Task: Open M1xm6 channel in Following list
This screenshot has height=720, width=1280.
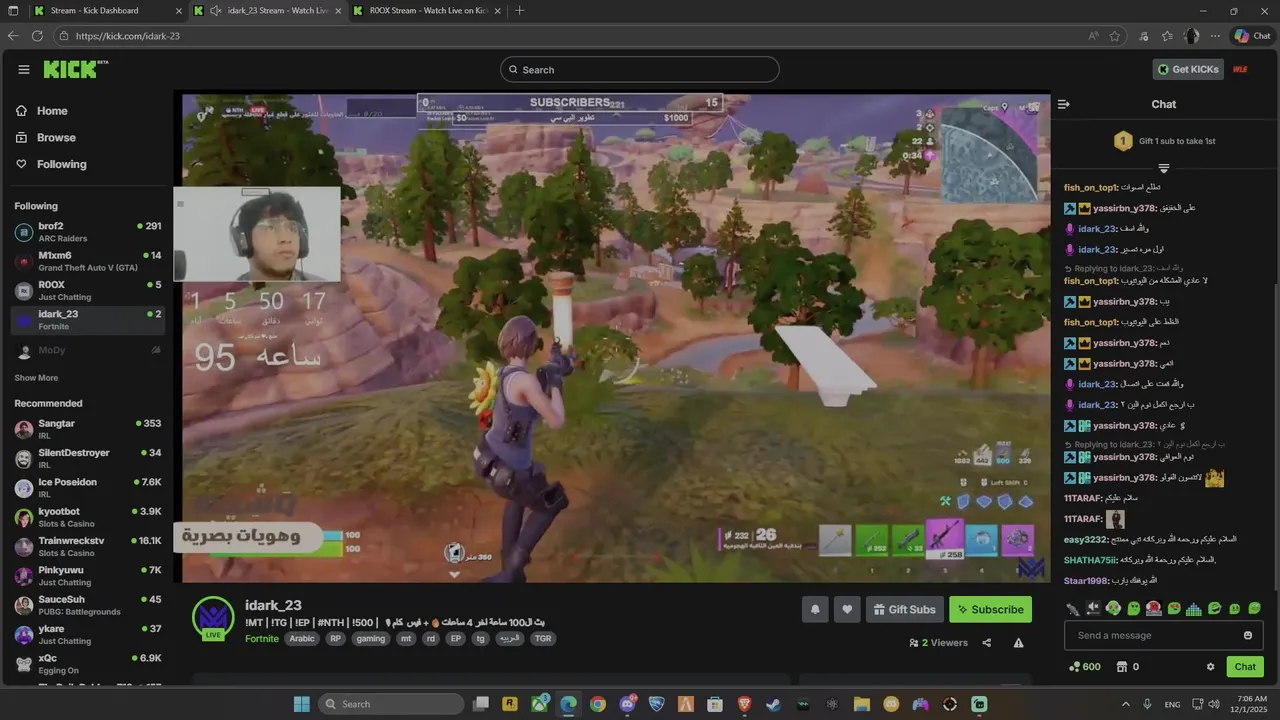Action: click(x=88, y=261)
